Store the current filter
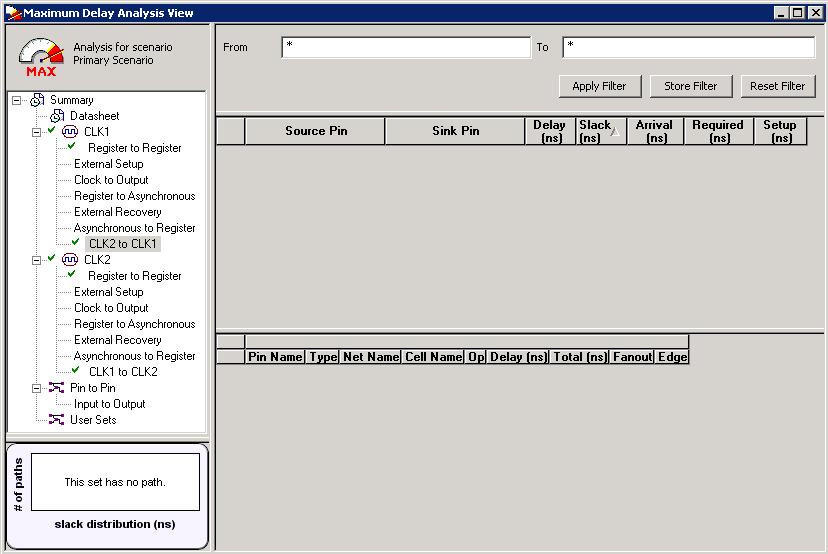Image resolution: width=828 pixels, height=554 pixels. [x=691, y=86]
